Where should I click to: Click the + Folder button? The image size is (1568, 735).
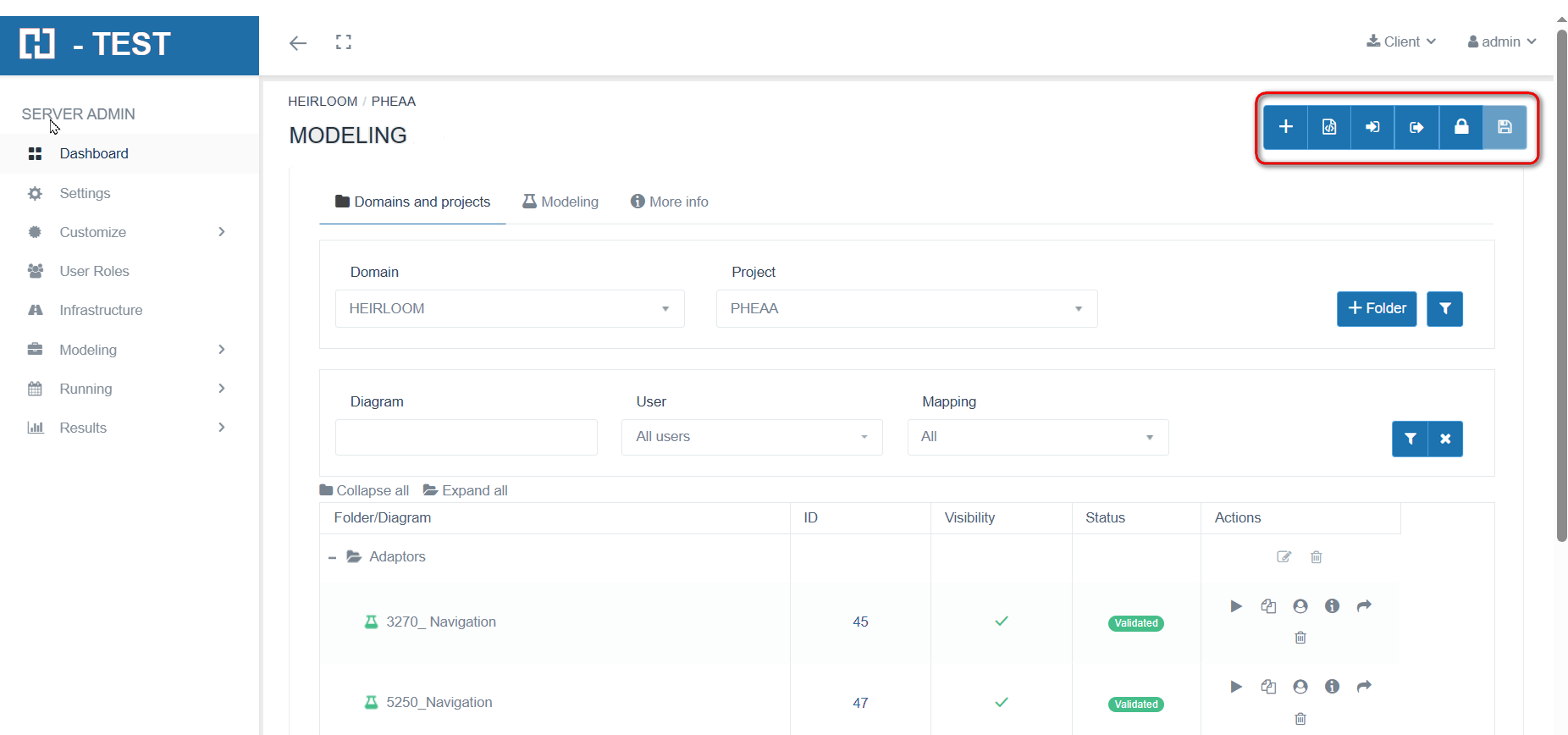pos(1376,309)
